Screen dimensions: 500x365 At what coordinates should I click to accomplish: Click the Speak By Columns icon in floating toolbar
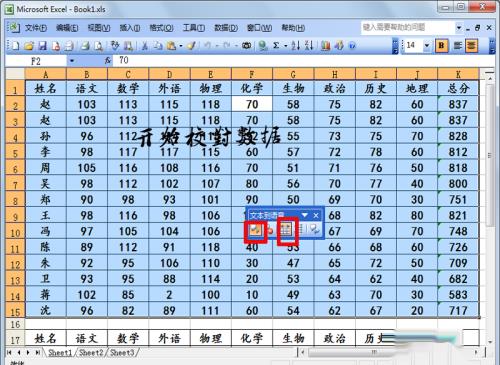pos(301,229)
